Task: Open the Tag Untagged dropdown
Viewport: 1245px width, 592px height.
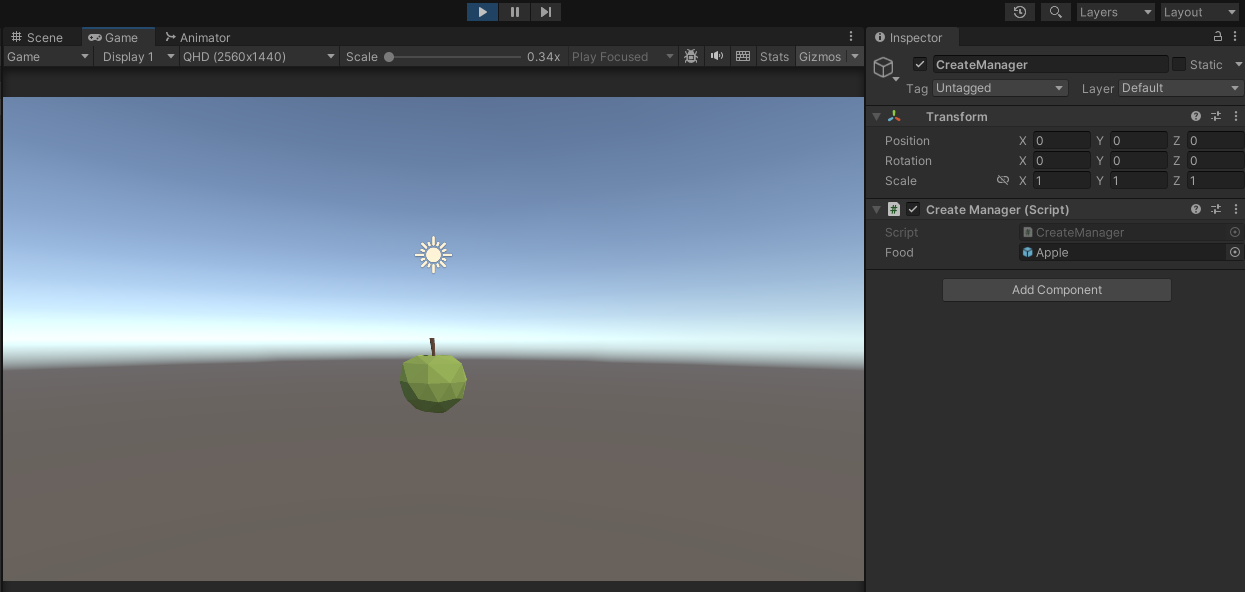Action: click(1000, 88)
